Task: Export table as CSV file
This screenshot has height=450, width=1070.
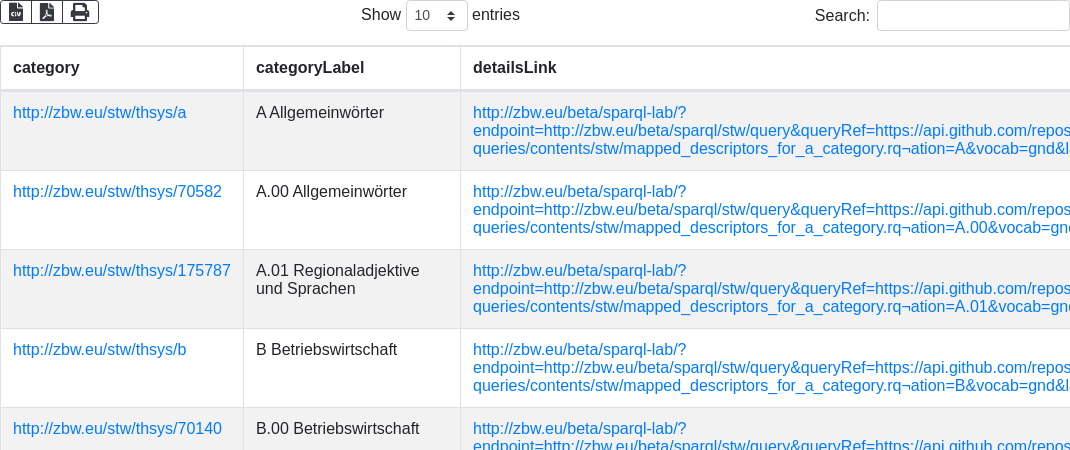Action: (16, 12)
